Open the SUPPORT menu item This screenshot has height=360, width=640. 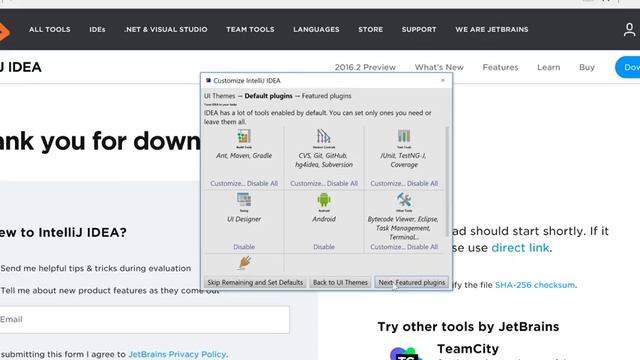[419, 29]
